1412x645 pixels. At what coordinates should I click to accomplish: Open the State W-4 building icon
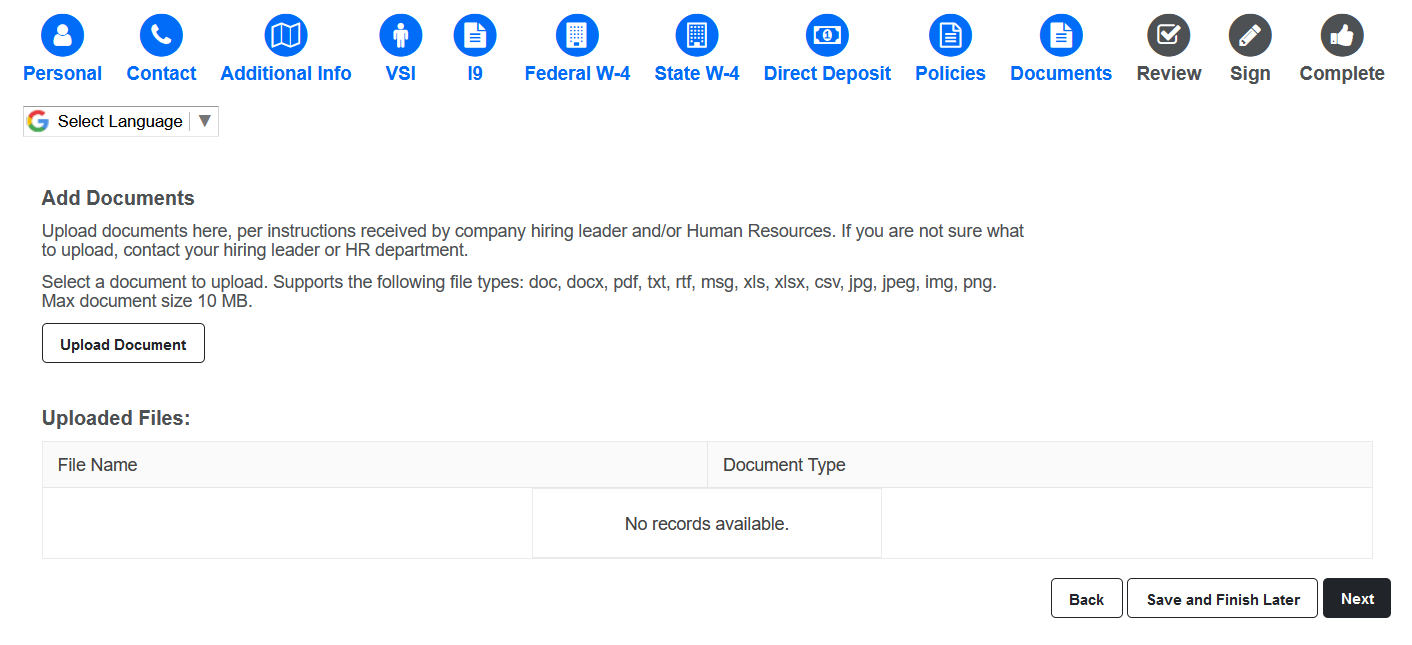point(697,36)
